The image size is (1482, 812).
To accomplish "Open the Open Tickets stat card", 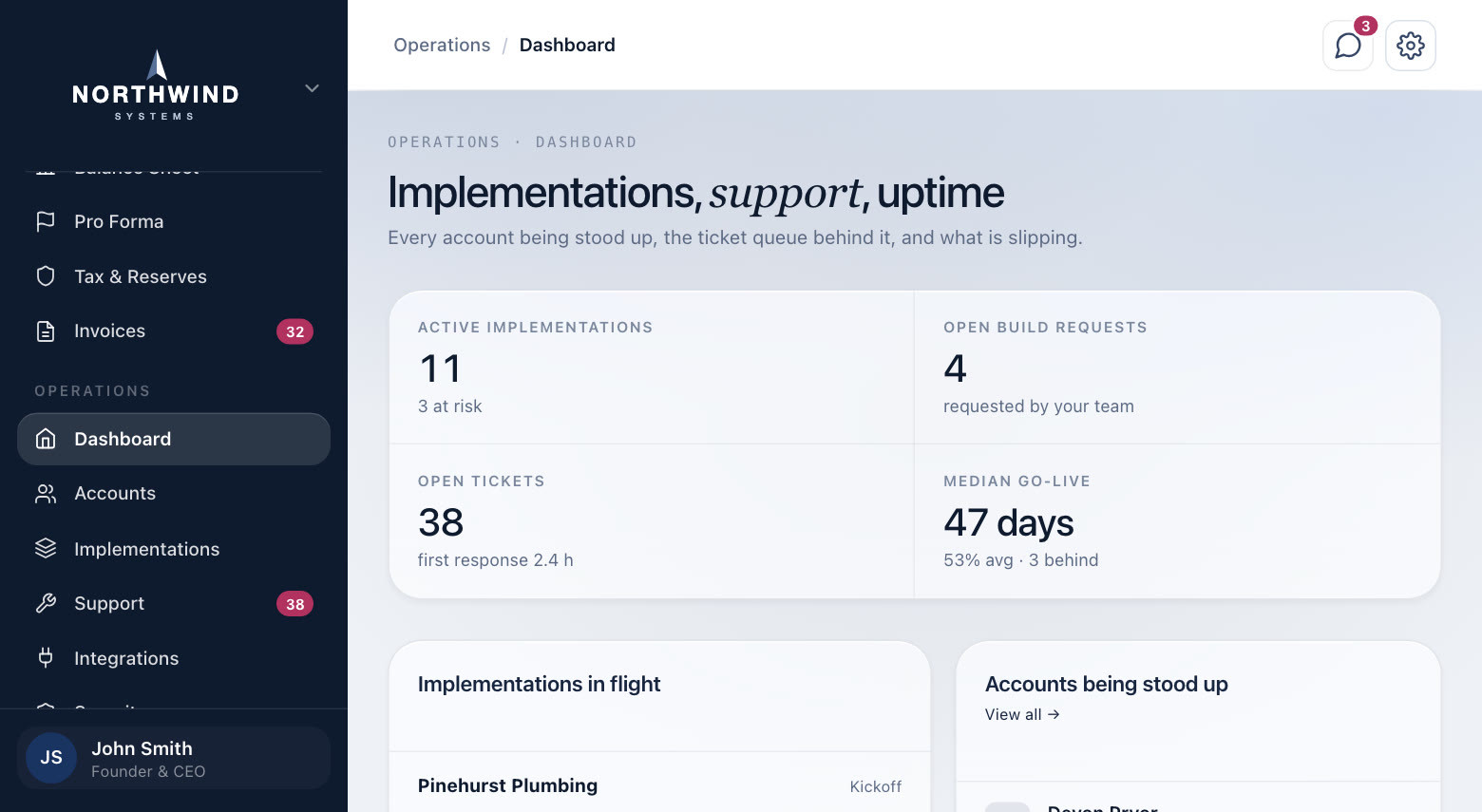I will [652, 521].
